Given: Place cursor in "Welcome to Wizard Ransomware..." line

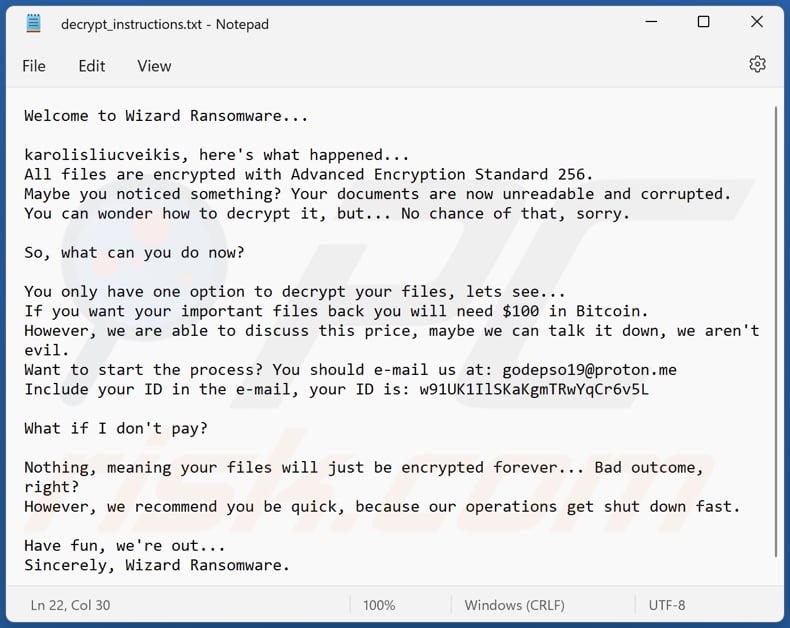Looking at the screenshot, I should [x=166, y=115].
